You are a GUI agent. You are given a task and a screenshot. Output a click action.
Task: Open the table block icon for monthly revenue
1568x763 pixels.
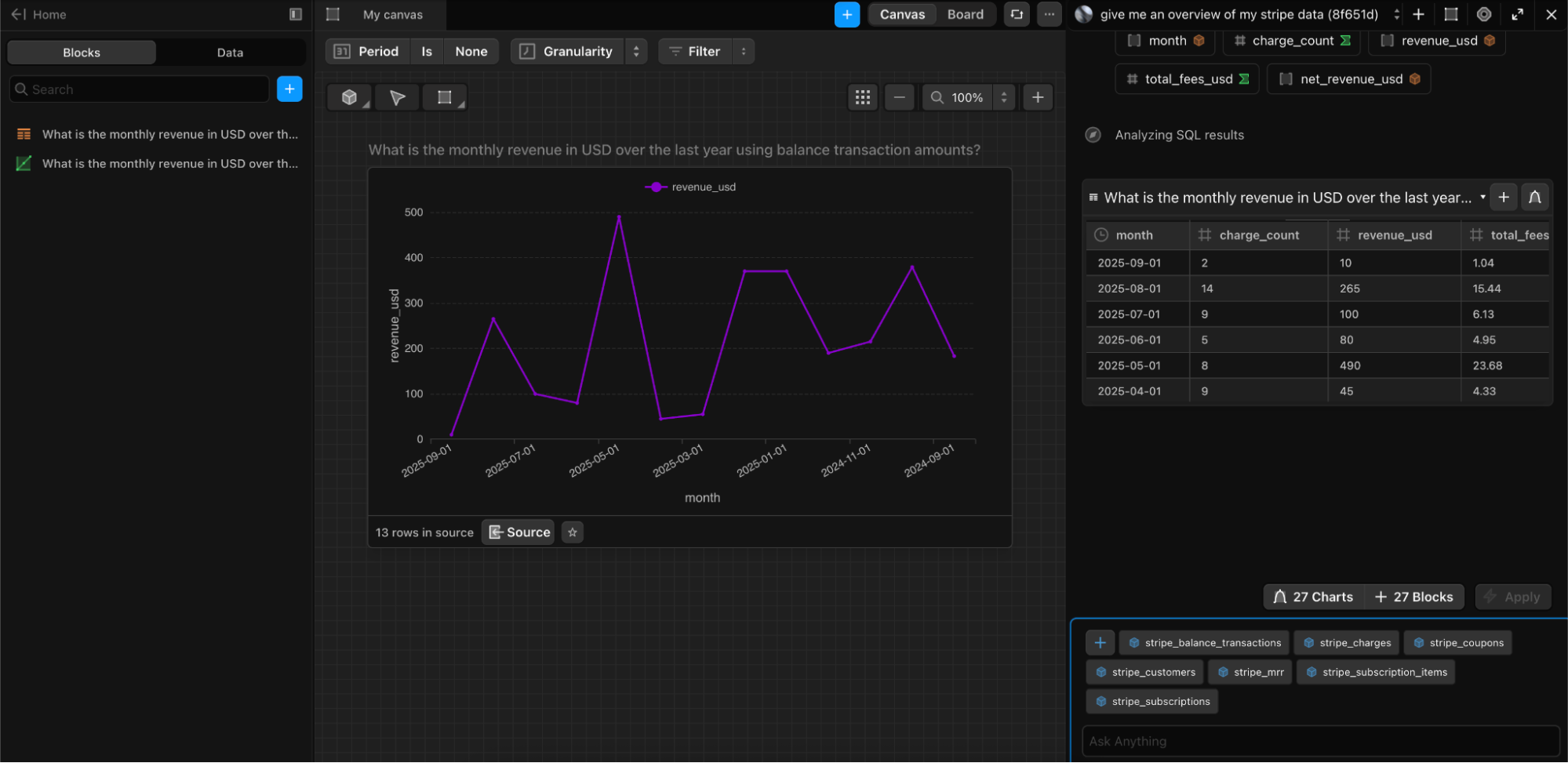click(24, 134)
